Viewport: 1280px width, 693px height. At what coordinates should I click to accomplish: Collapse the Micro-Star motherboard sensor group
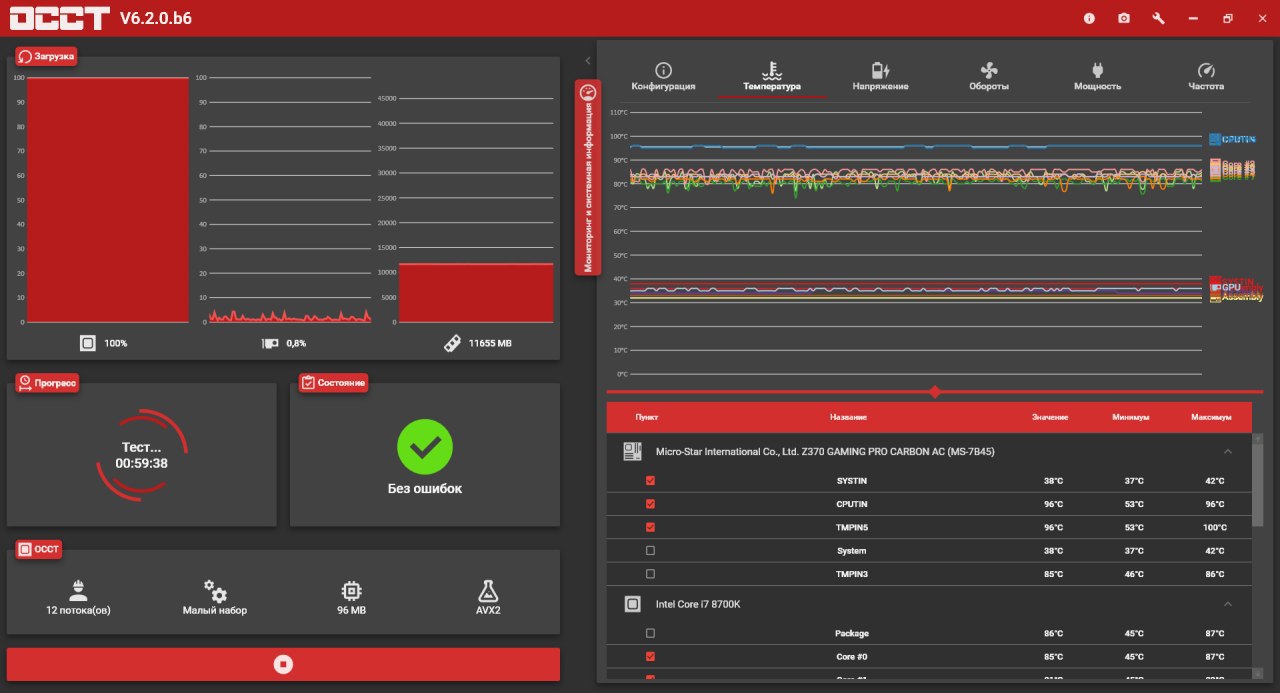[1228, 451]
